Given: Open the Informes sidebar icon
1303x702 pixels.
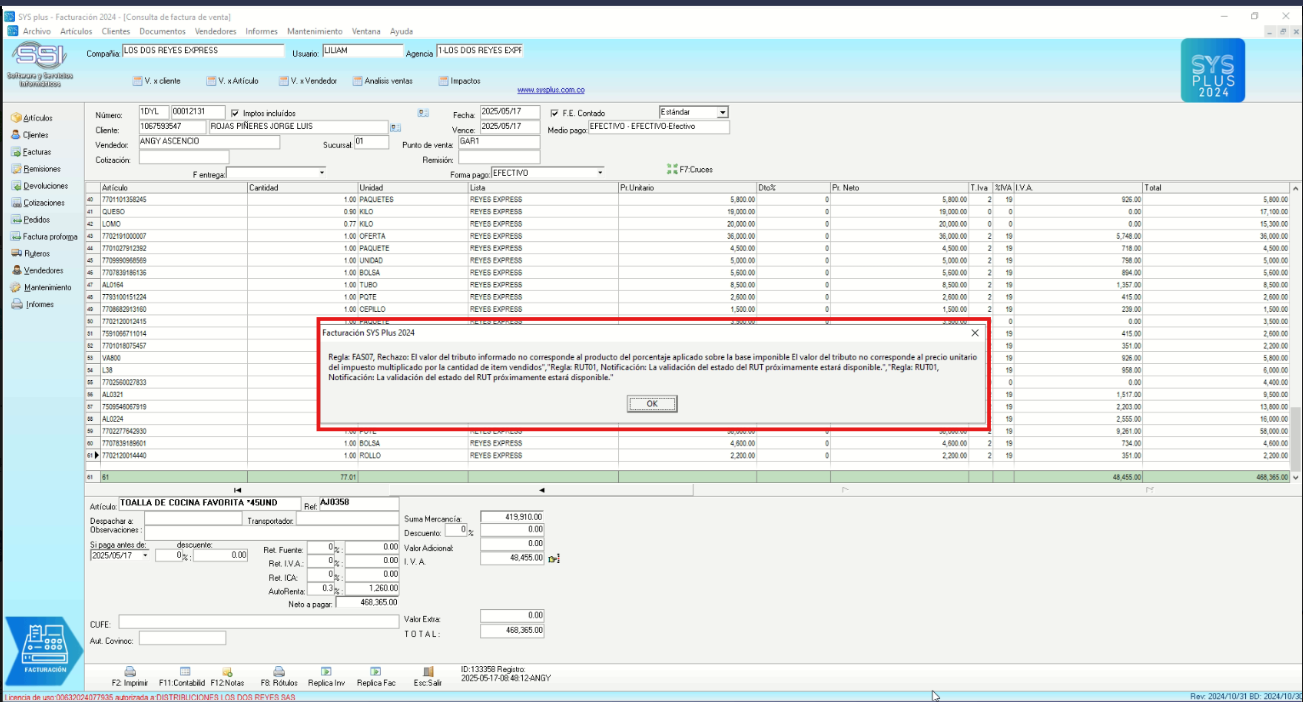Looking at the screenshot, I should [16, 304].
